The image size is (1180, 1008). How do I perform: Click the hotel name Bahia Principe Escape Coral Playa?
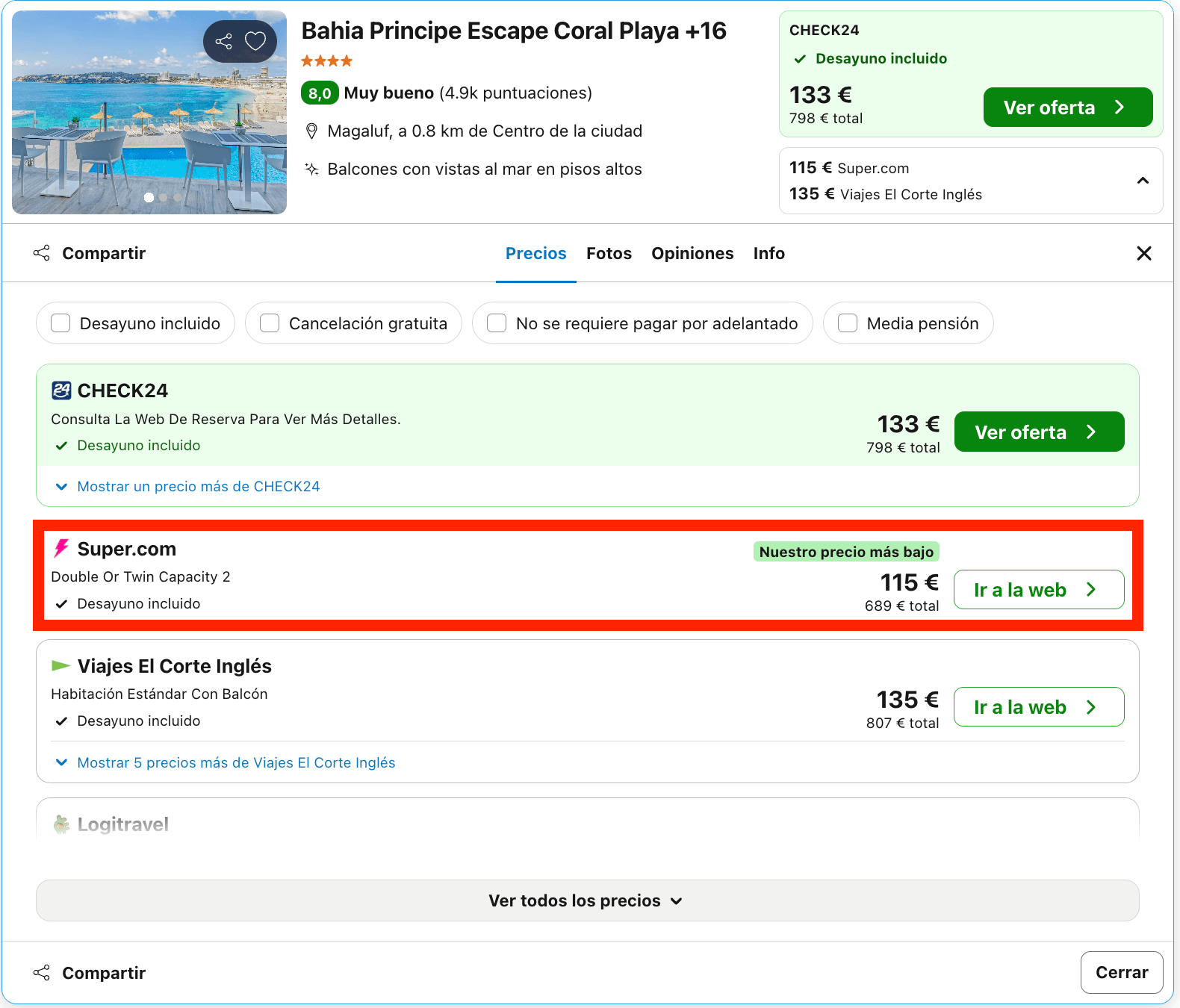tap(514, 31)
